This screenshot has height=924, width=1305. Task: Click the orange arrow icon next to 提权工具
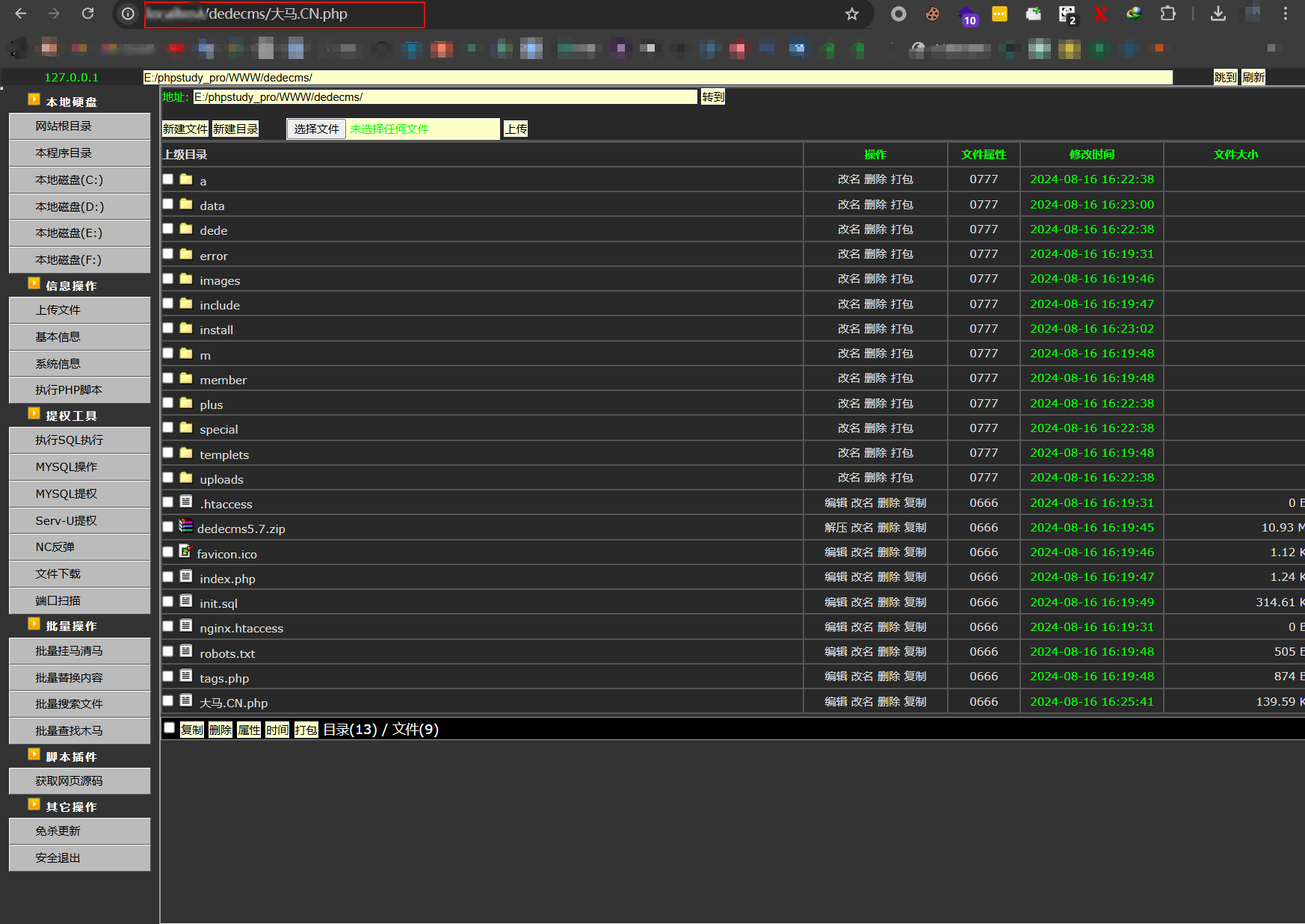click(x=34, y=413)
